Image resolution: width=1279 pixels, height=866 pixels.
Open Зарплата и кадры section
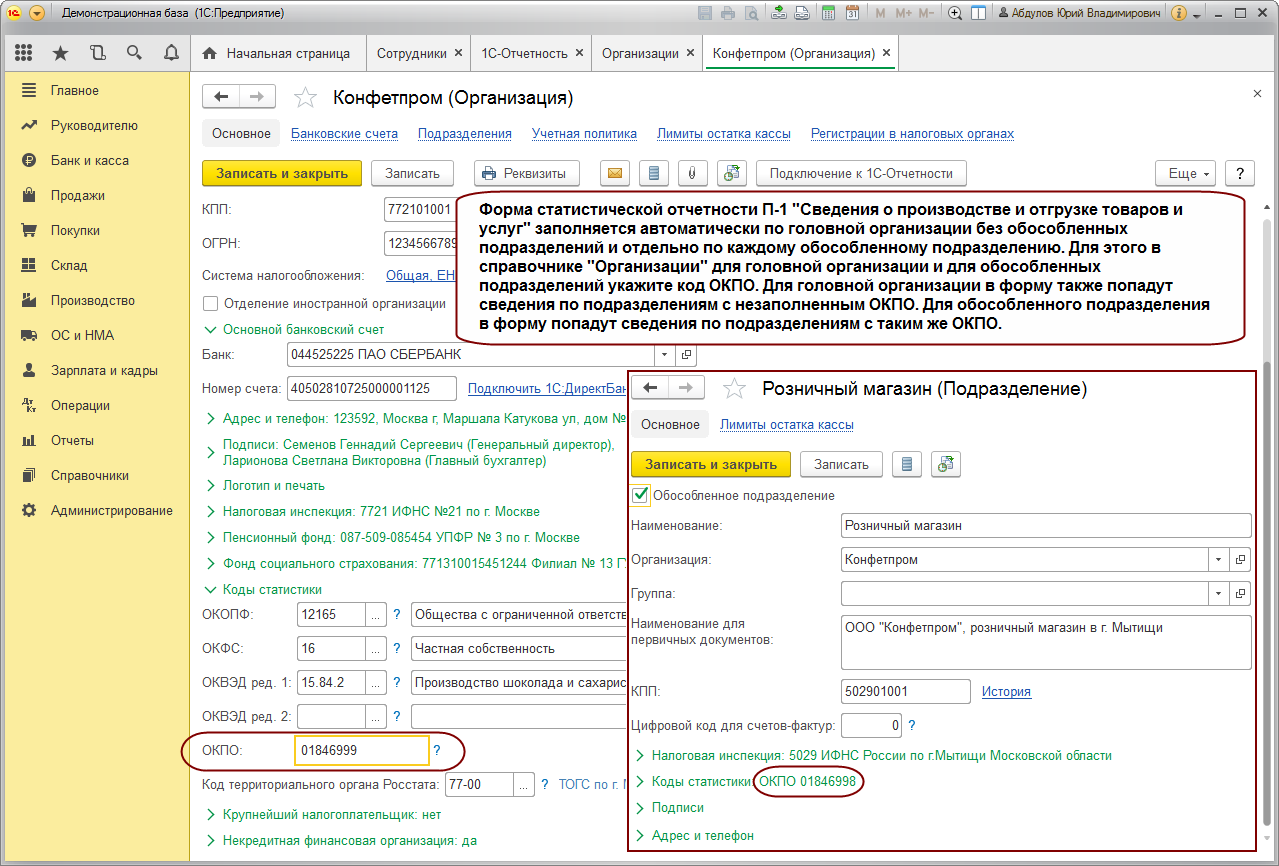[x=104, y=370]
